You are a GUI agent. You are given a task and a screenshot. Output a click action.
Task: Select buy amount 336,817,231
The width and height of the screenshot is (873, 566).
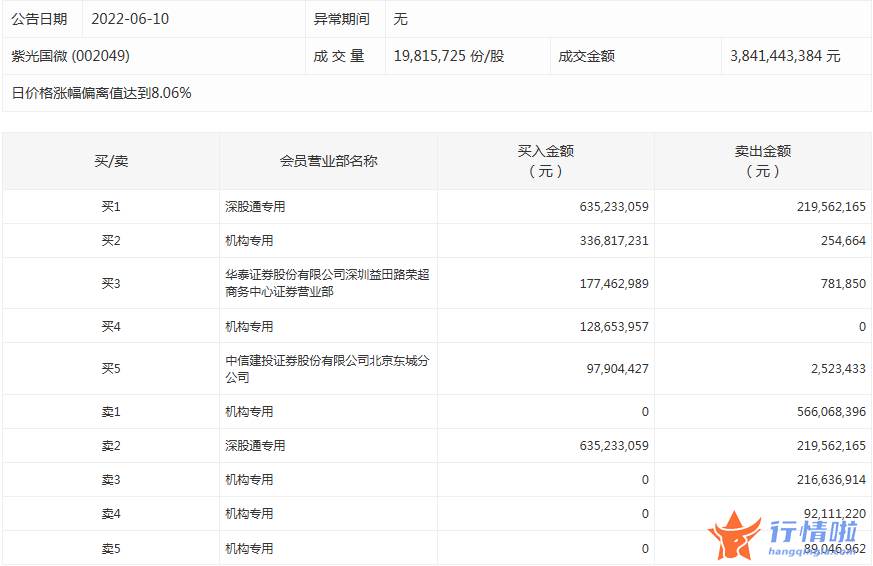pos(614,240)
